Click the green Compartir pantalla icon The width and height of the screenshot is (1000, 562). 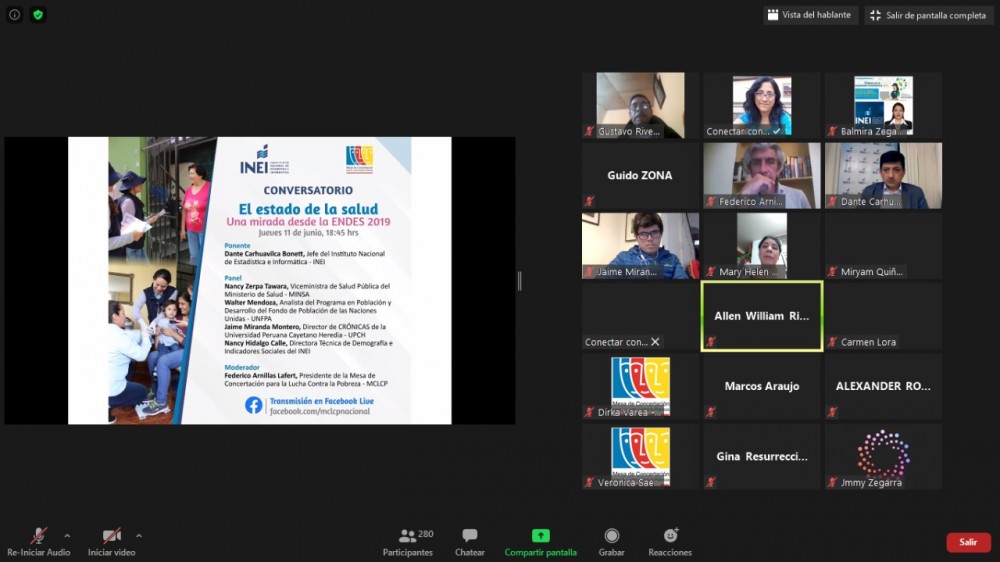[540, 536]
